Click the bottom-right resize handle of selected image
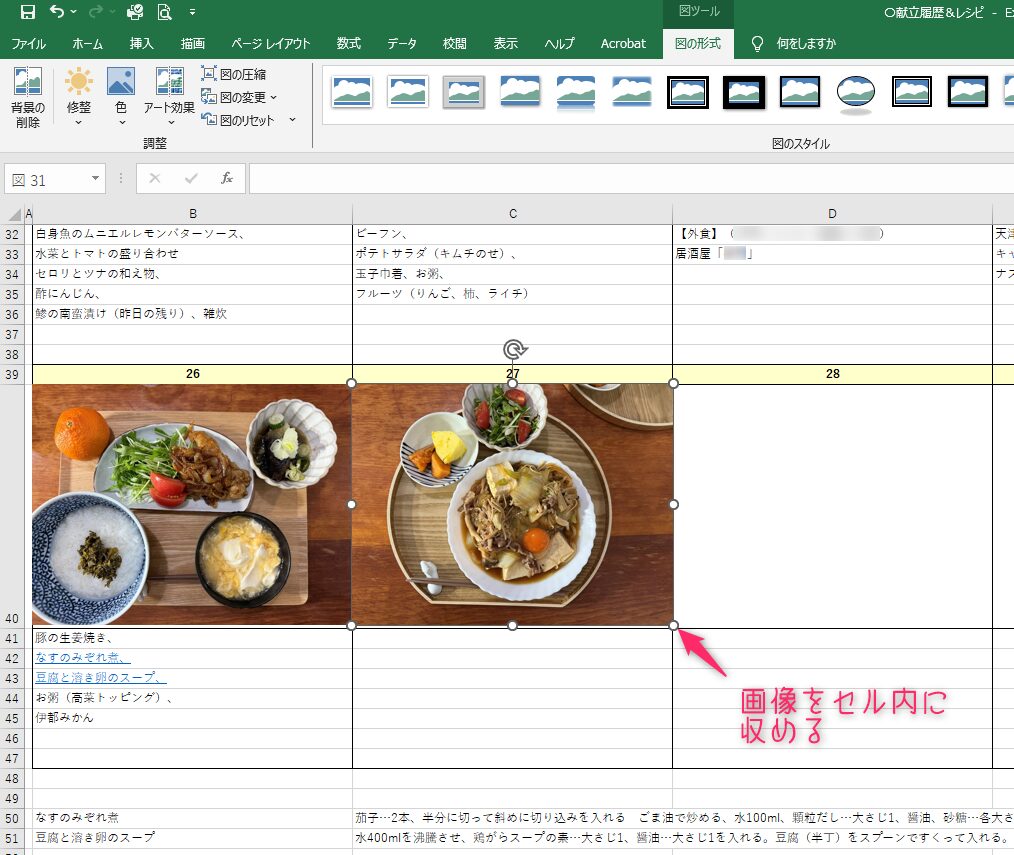This screenshot has width=1014, height=855. (x=673, y=625)
